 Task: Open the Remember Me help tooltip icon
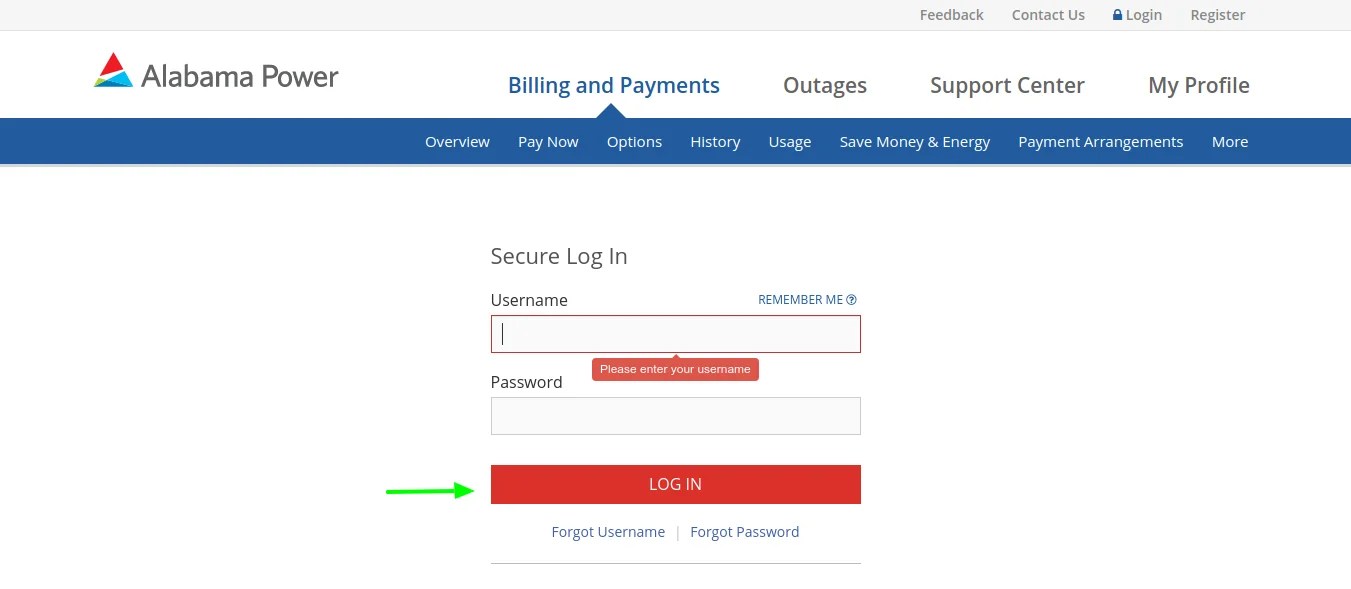tap(851, 299)
